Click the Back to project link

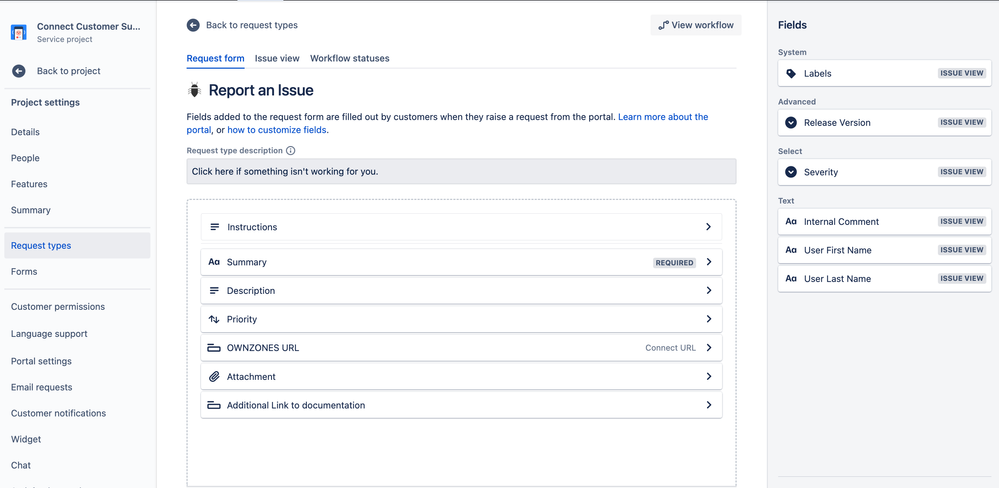tap(69, 71)
